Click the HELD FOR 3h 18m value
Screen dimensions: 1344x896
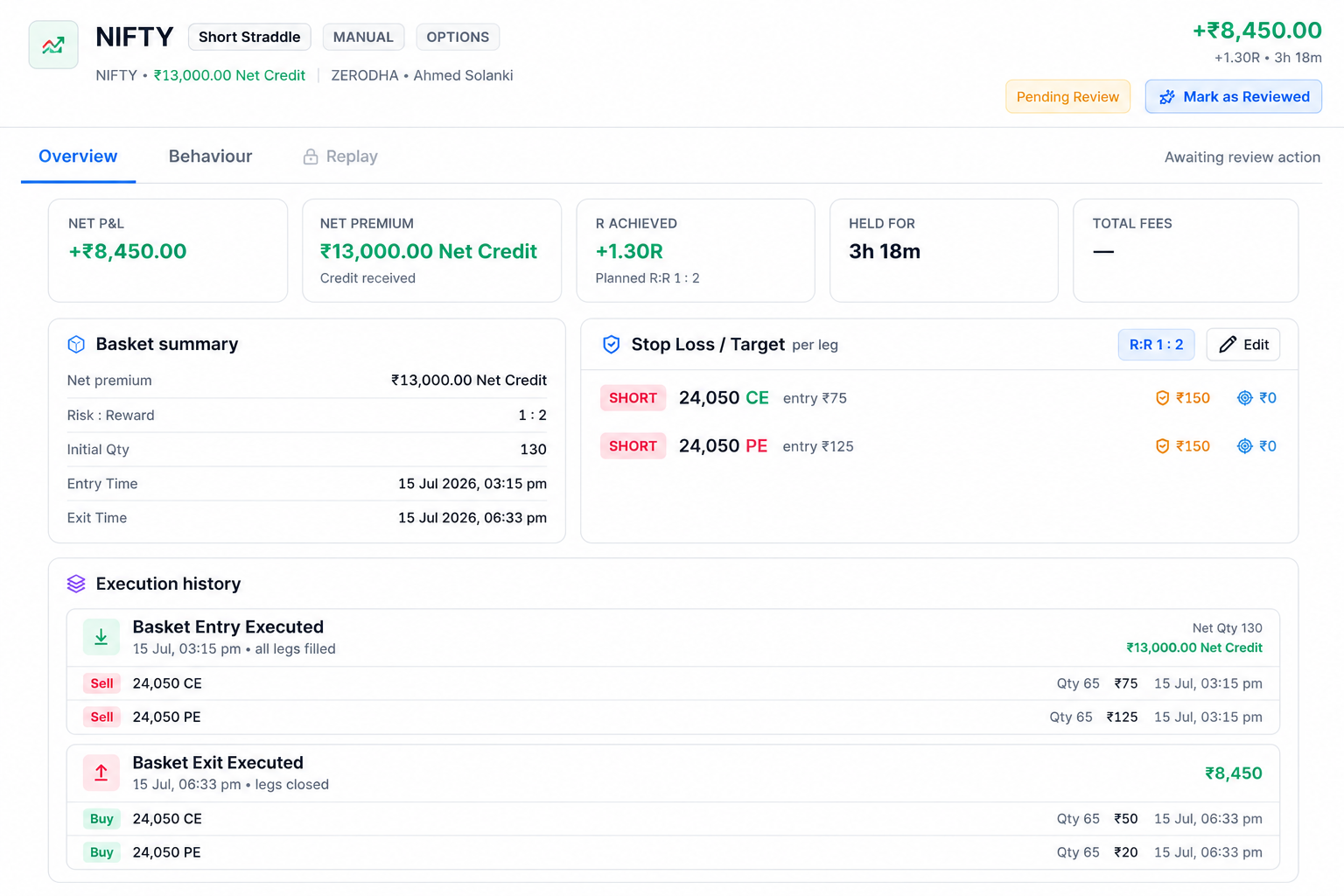pos(885,251)
